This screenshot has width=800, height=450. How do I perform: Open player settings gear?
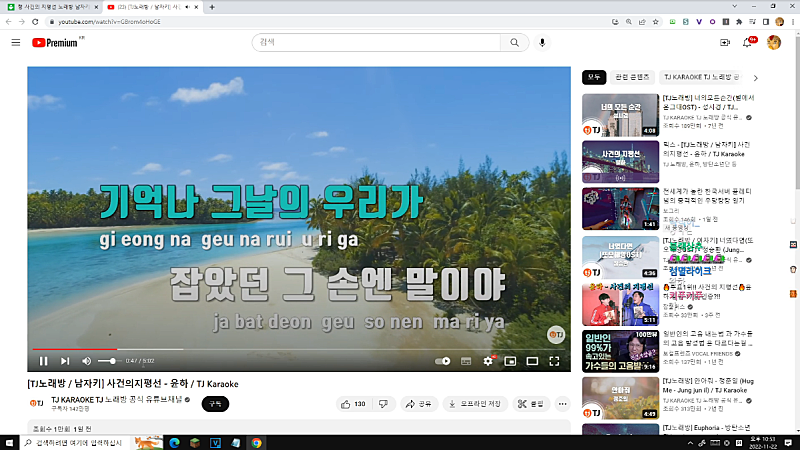coord(488,361)
